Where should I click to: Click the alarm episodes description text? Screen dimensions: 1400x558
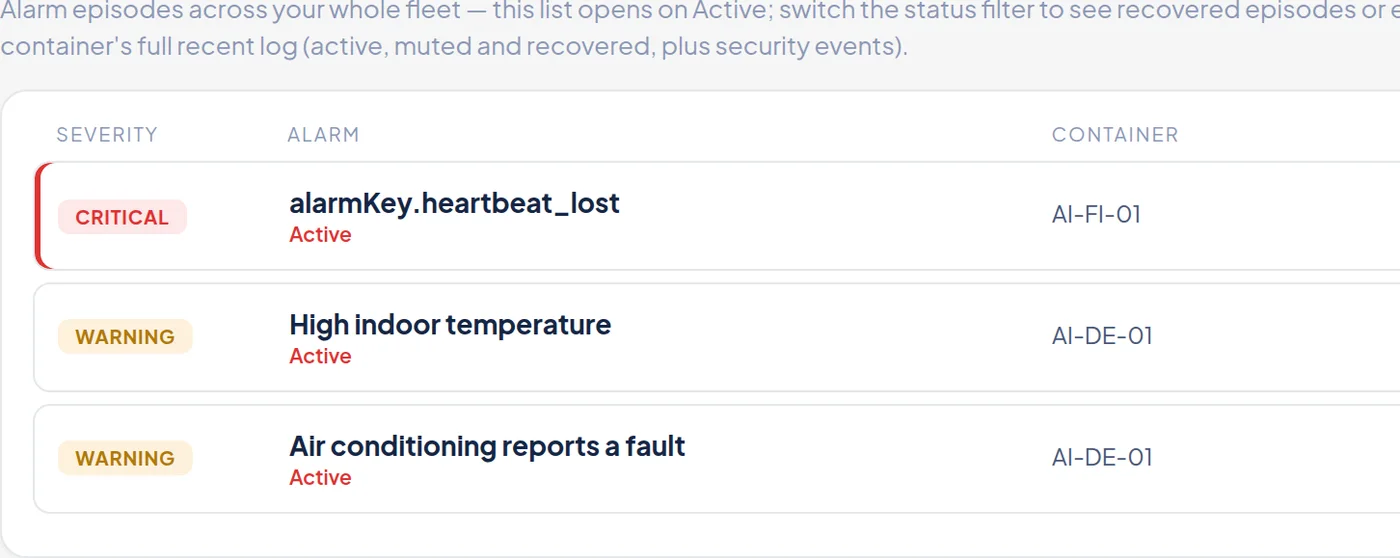pos(700,29)
